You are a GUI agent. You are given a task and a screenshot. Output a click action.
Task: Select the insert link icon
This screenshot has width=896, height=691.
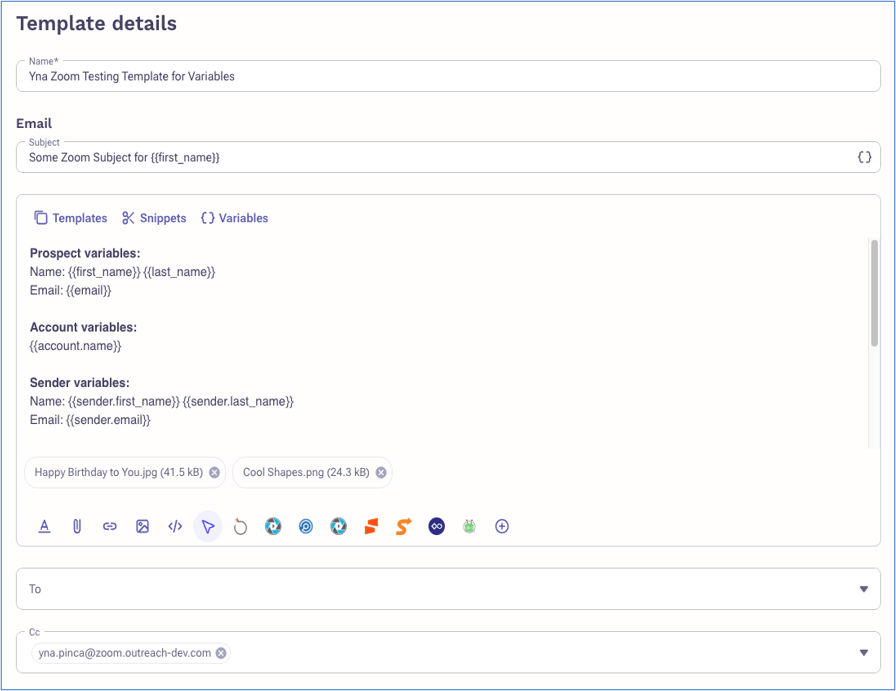point(110,526)
